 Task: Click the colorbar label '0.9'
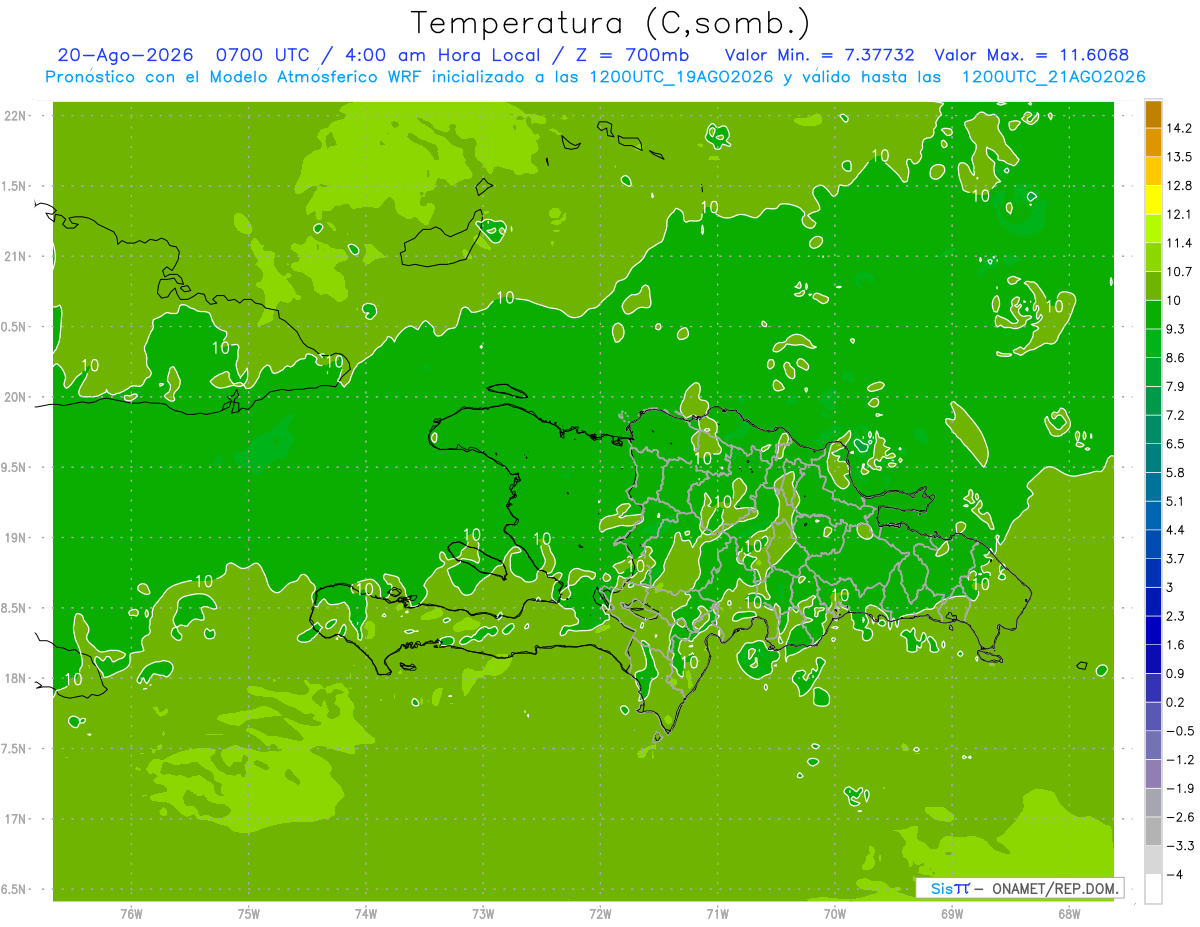pos(1177,674)
